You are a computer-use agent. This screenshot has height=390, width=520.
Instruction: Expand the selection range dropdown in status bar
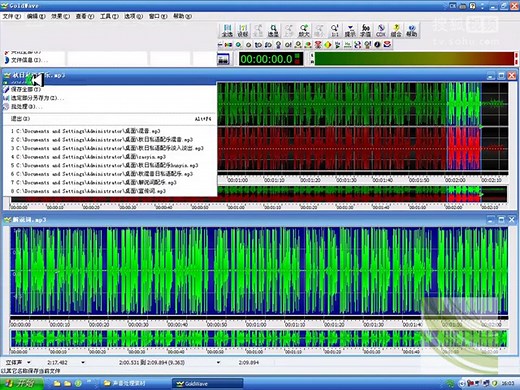click(x=218, y=362)
